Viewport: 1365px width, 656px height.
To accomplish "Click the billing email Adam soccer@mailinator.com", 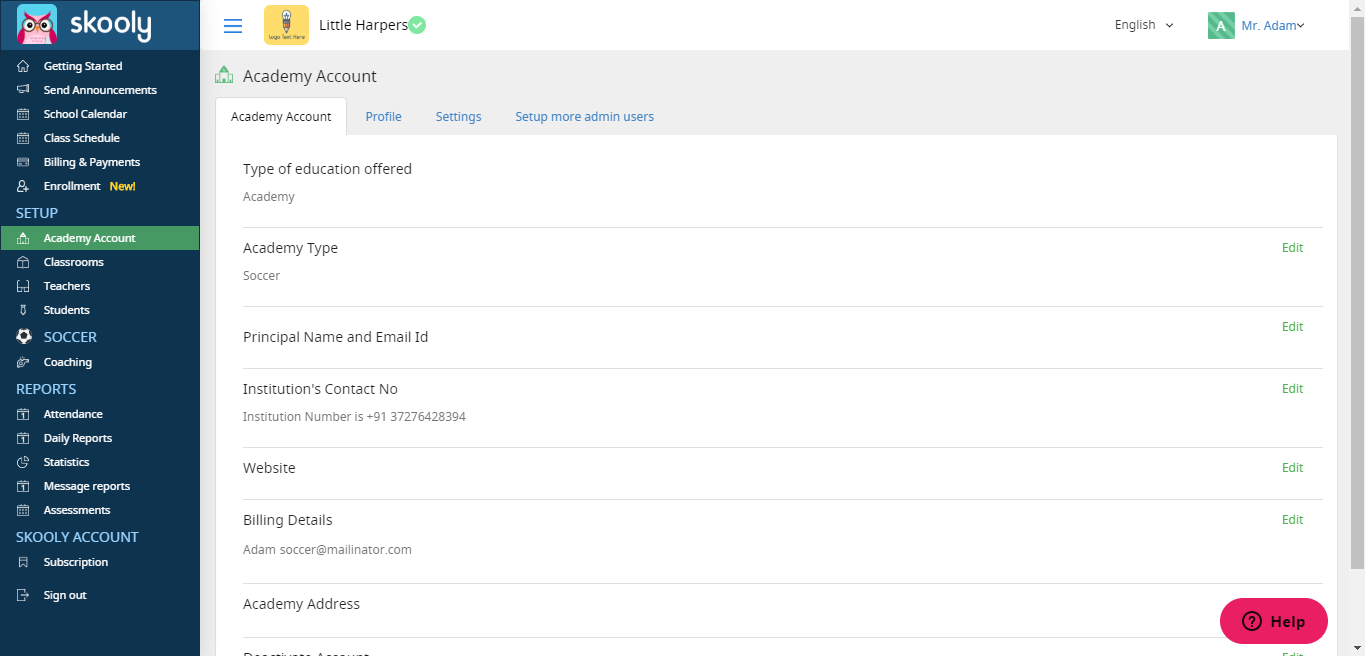I will coord(327,550).
